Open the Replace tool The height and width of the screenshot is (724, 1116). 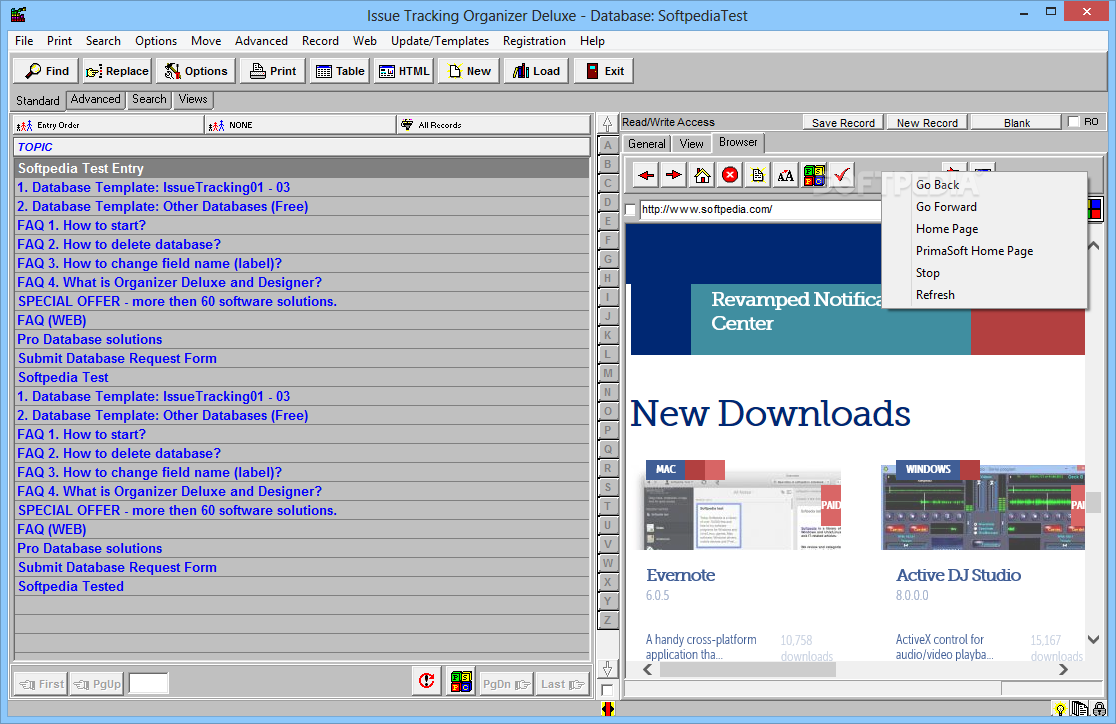click(x=117, y=71)
